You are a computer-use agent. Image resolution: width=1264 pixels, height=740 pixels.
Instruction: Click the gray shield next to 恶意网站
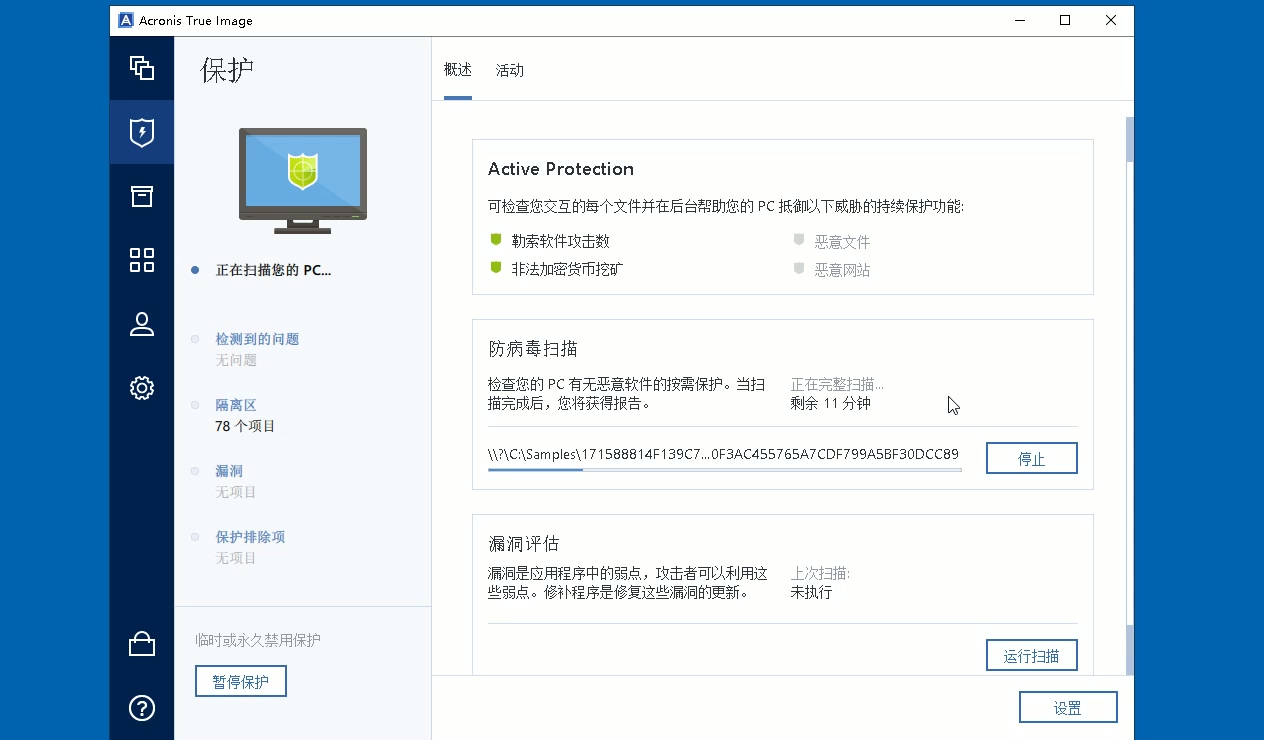click(799, 268)
